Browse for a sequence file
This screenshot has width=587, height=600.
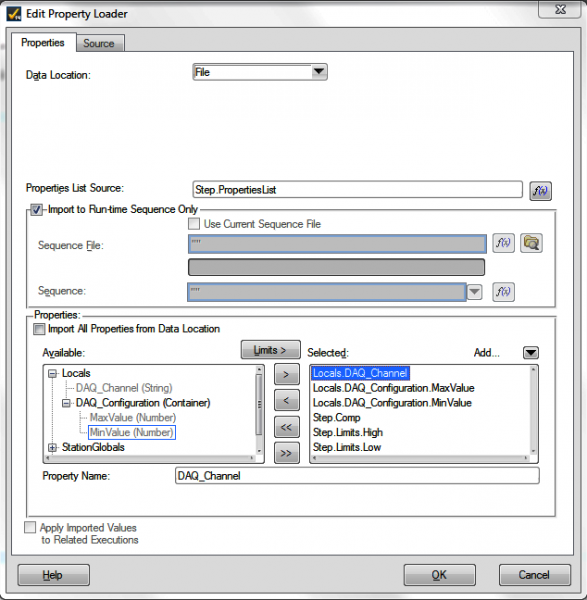(532, 243)
